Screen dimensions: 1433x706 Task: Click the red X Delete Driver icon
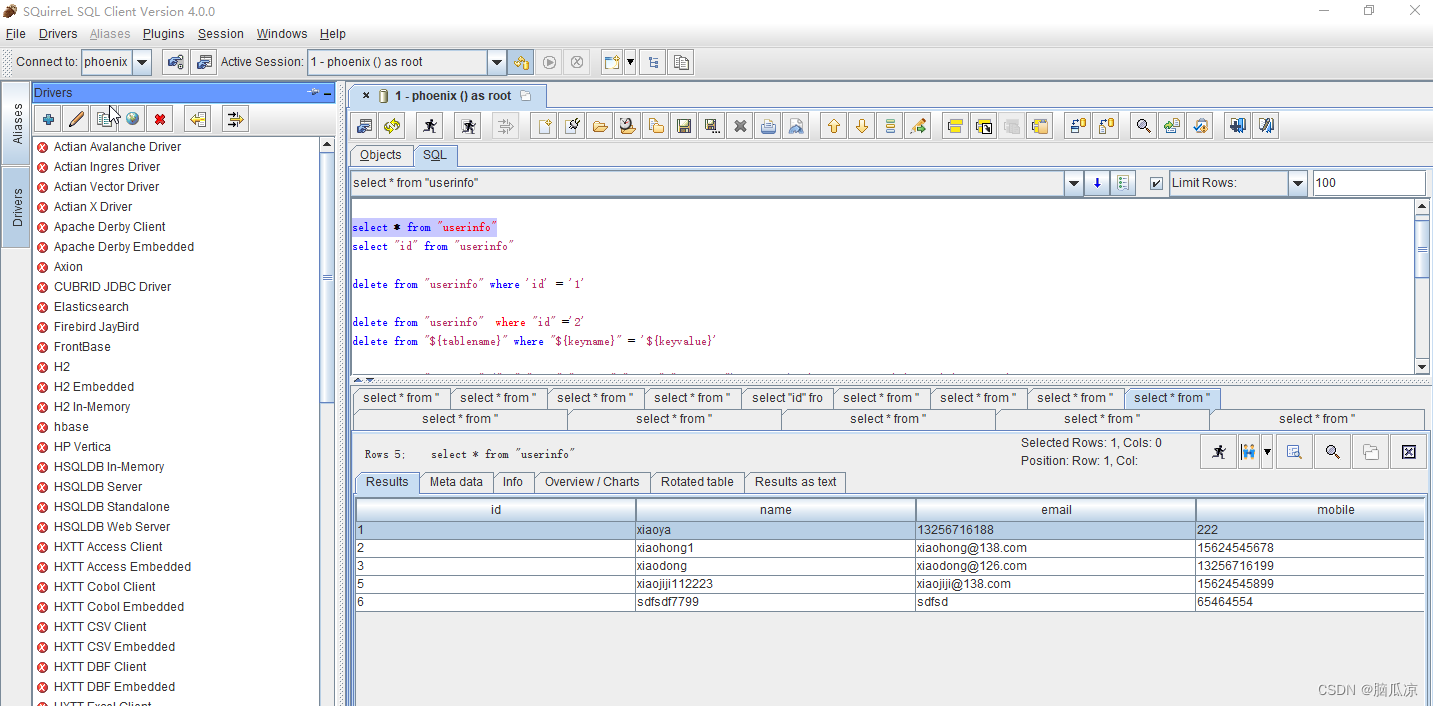point(160,120)
